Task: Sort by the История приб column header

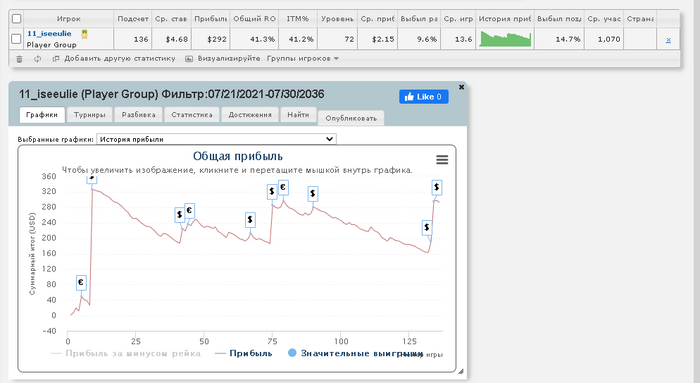Action: click(x=505, y=19)
